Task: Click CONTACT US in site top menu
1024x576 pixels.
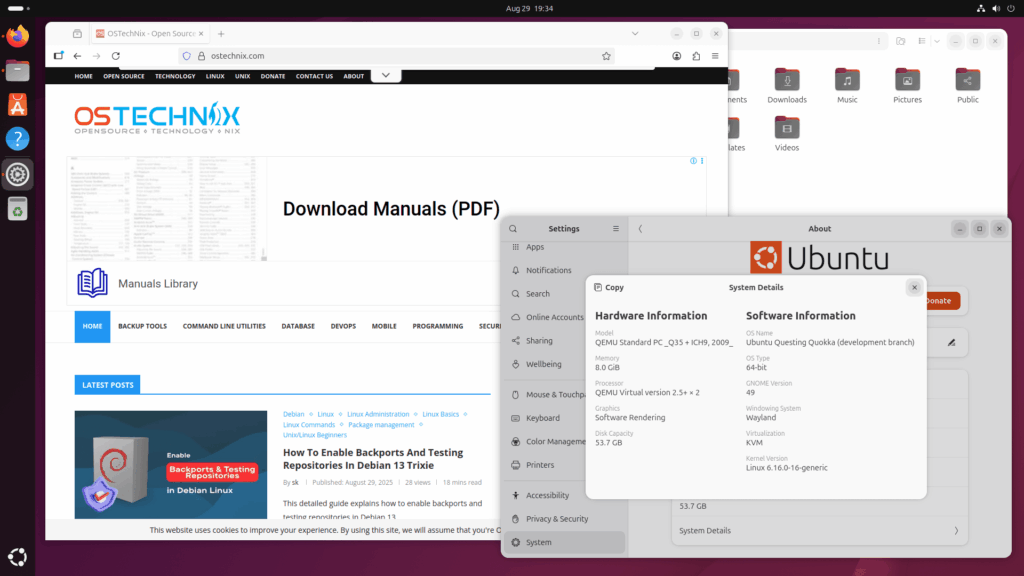Action: pos(314,76)
